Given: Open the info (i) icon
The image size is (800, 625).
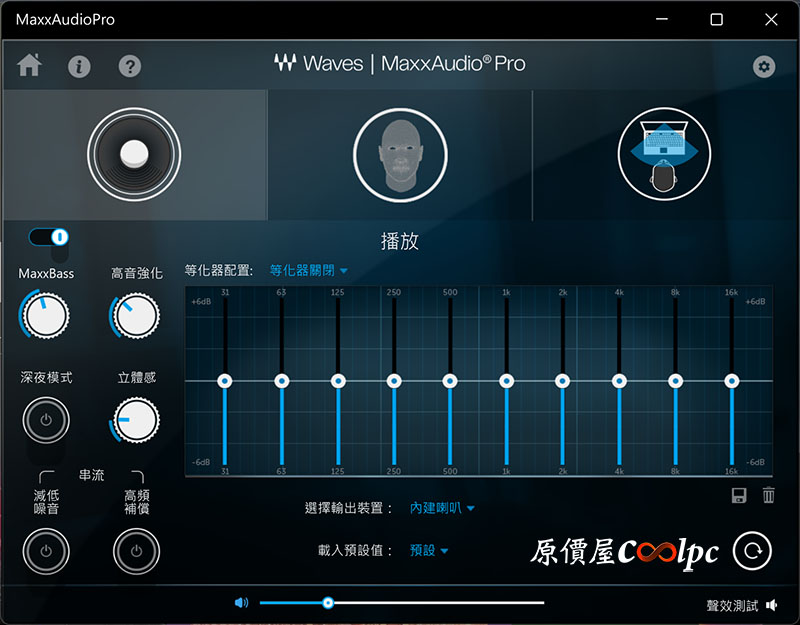Looking at the screenshot, I should pos(79,66).
